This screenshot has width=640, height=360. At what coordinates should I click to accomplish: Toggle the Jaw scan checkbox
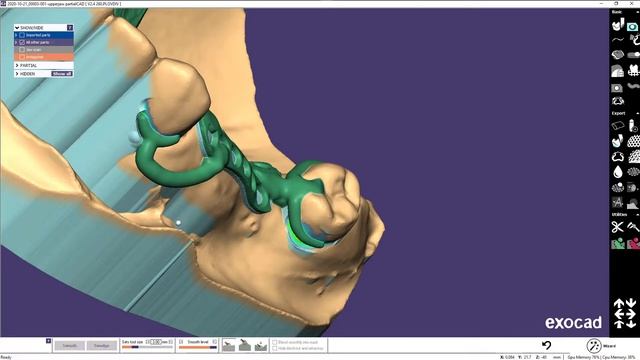(22, 50)
